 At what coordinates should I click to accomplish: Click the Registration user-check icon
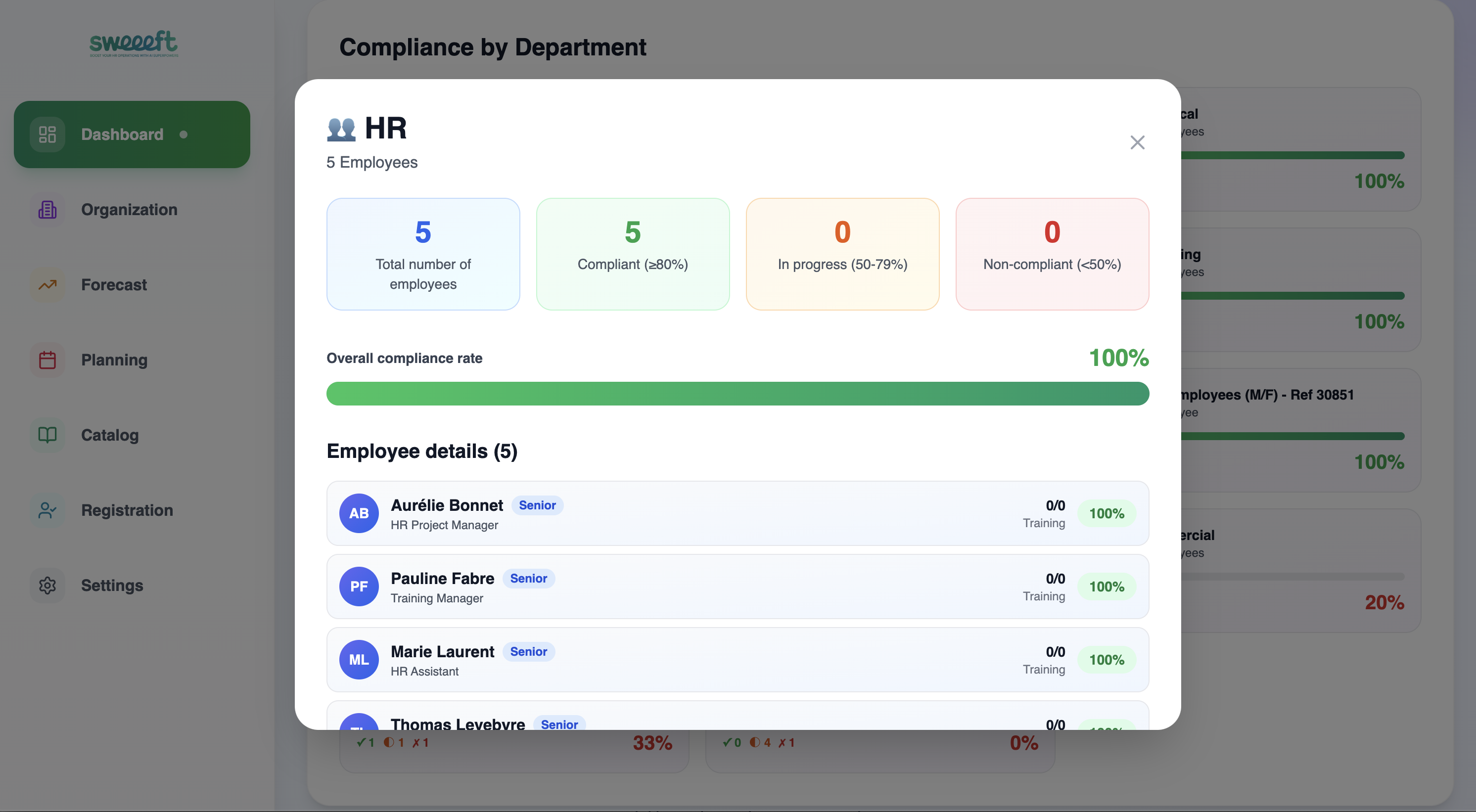(47, 510)
